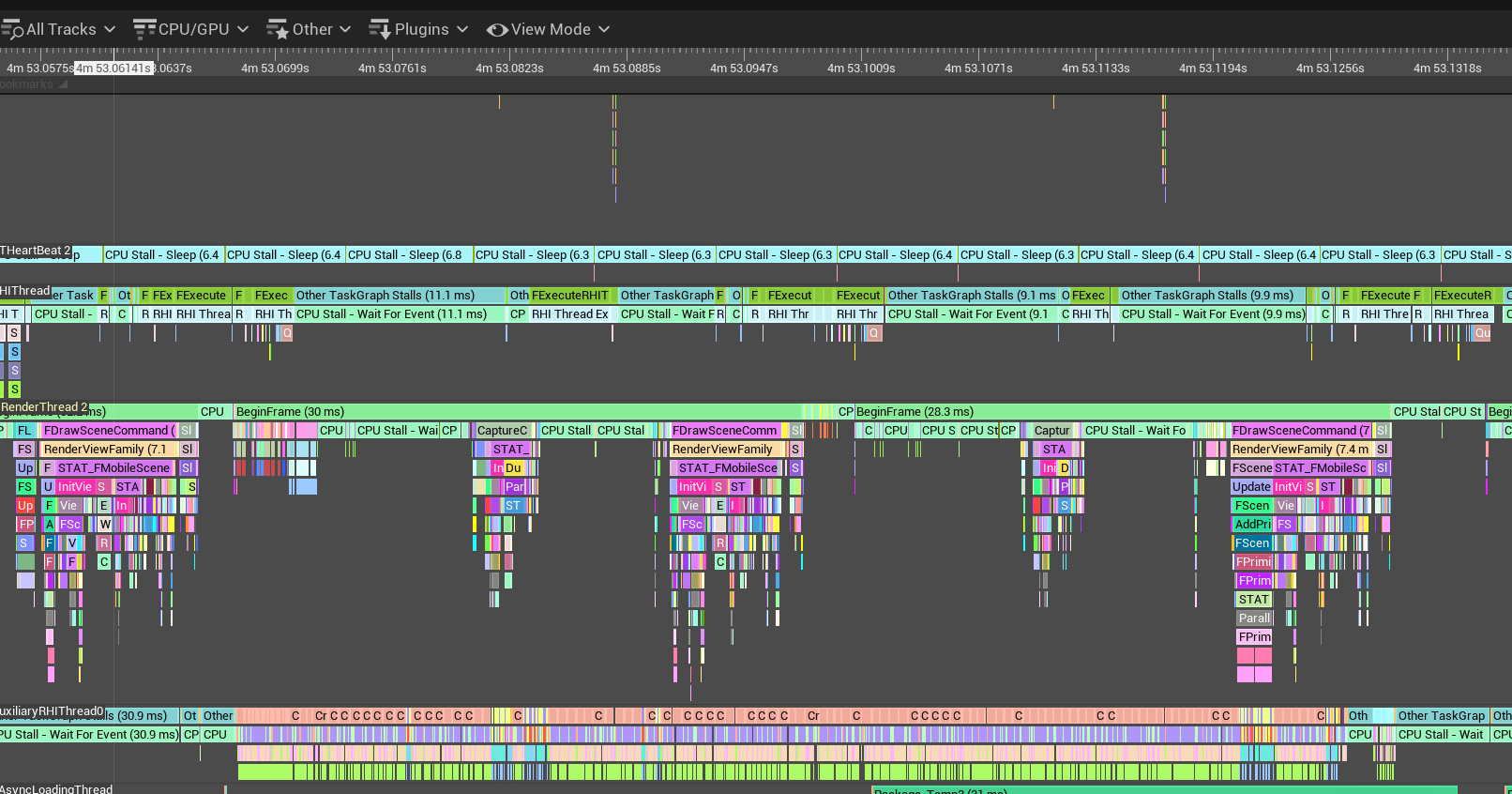The width and height of the screenshot is (1512, 794).
Task: Click the CPU/GPU tracks icon
Action: 144,29
